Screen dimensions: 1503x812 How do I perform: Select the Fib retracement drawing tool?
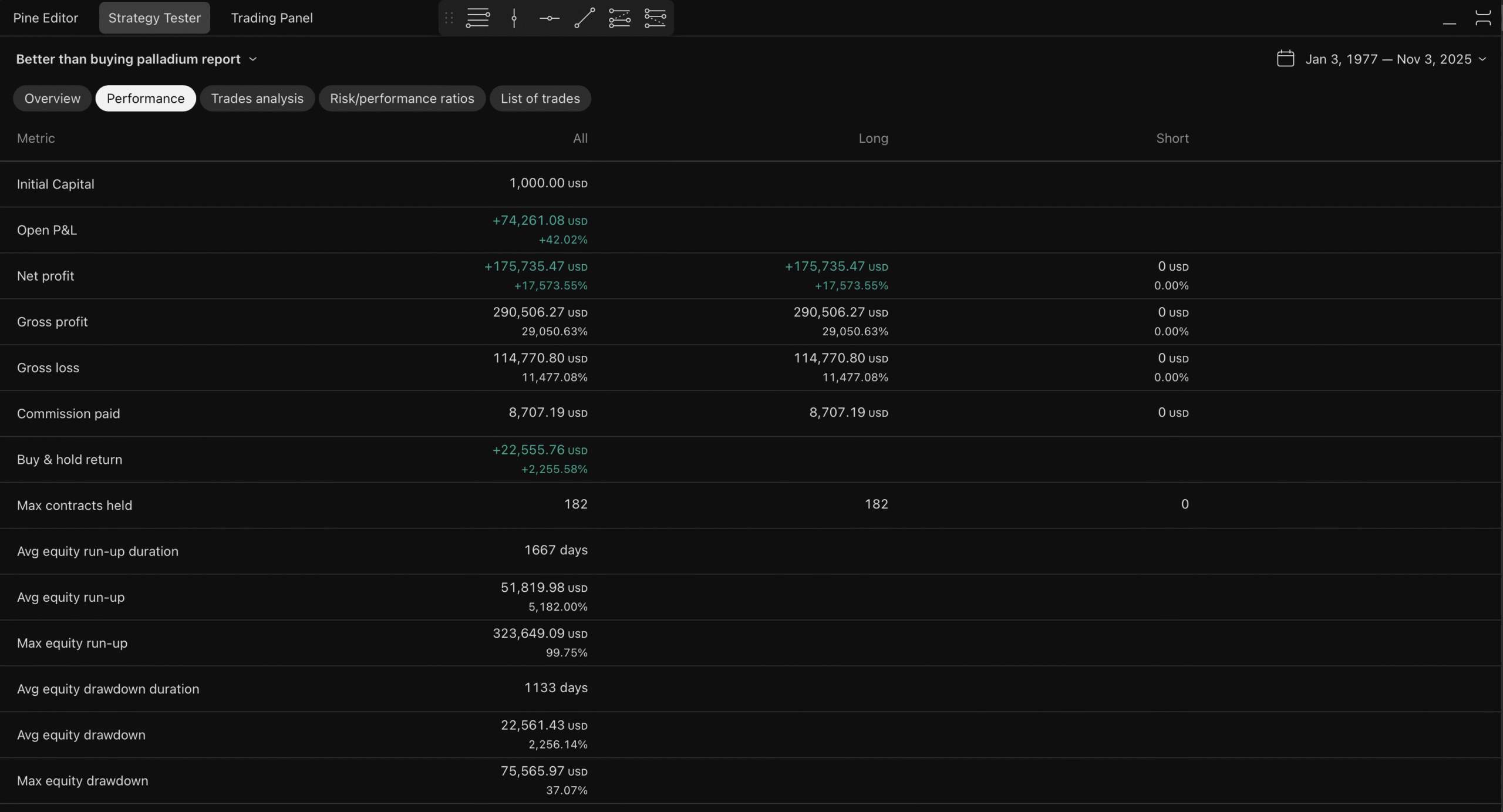tap(478, 18)
